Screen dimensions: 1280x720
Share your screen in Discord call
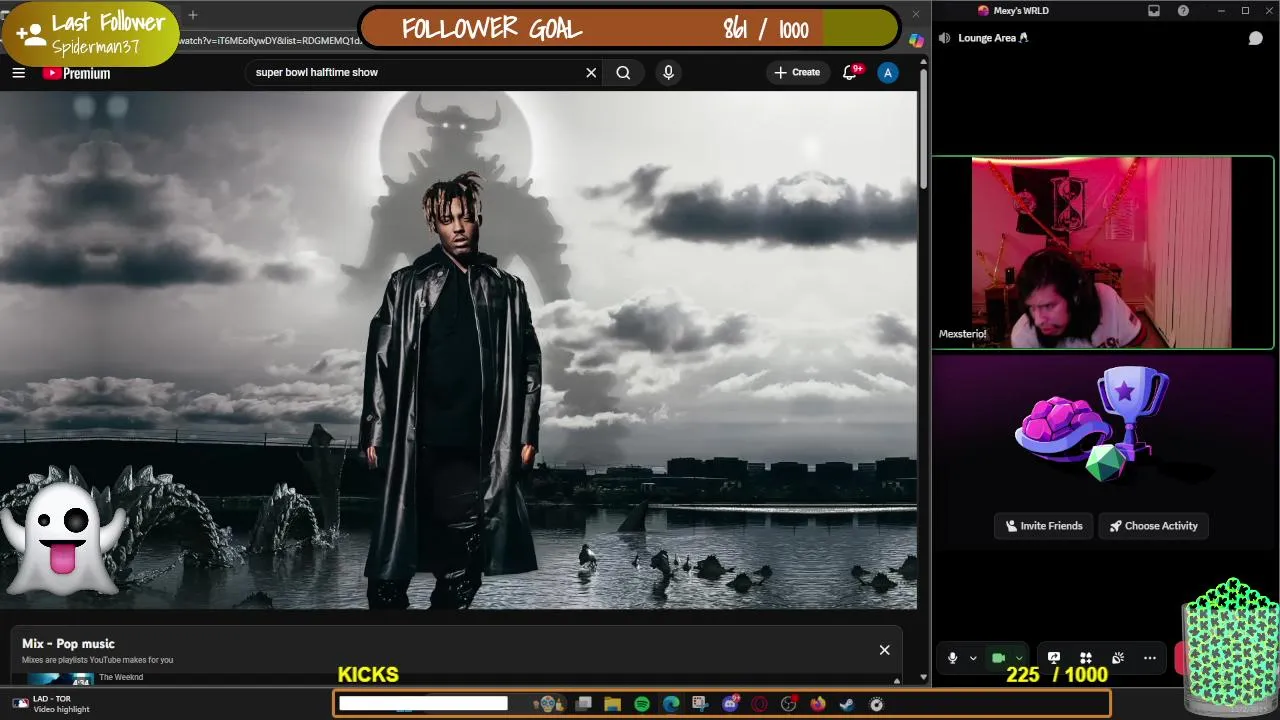click(x=1053, y=657)
